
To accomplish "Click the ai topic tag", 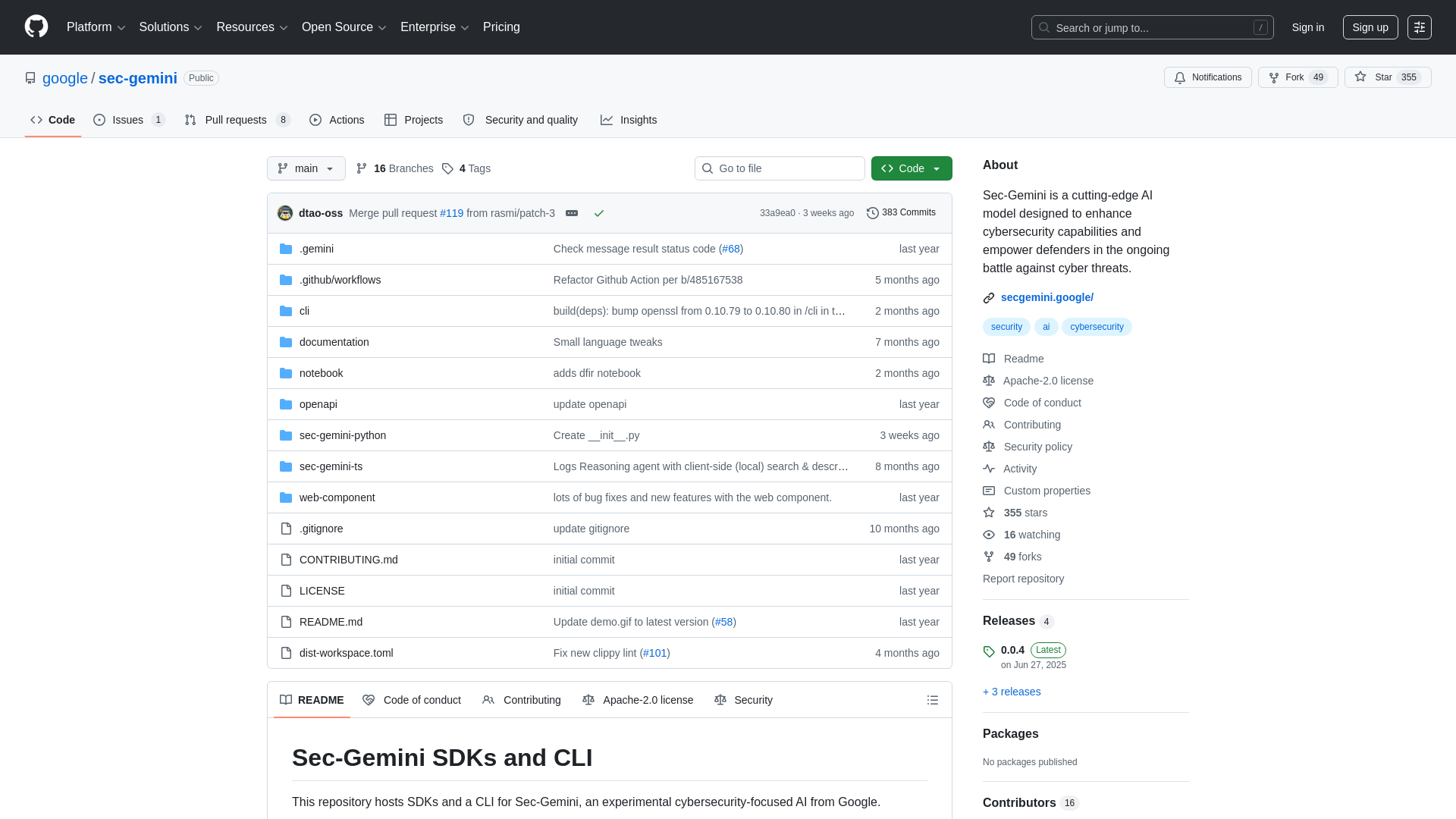I will click(x=1046, y=327).
